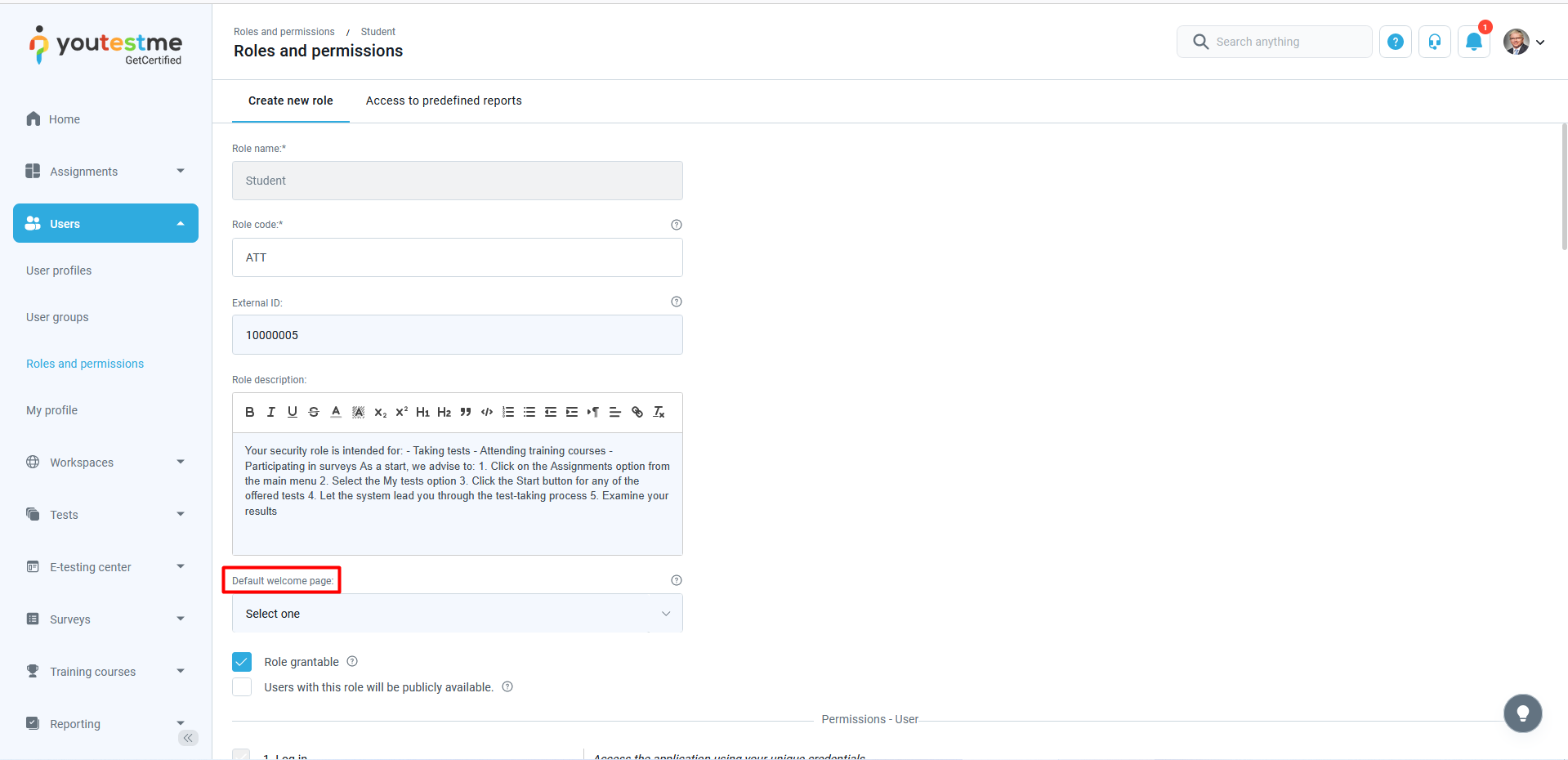Open the Default welcome page dropdown
Image resolution: width=1568 pixels, height=760 pixels.
[x=458, y=614]
